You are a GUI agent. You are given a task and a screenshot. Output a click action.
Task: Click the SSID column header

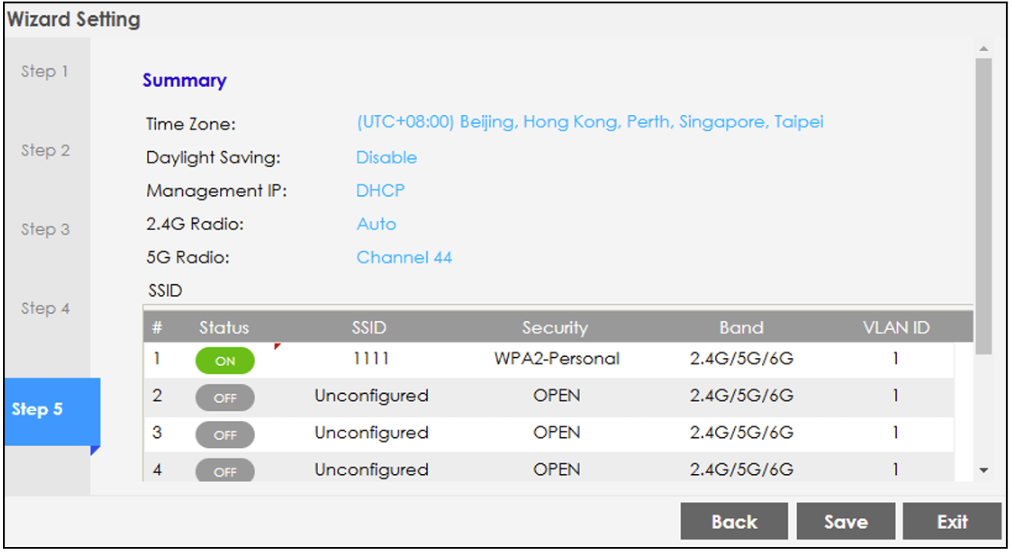[369, 328]
